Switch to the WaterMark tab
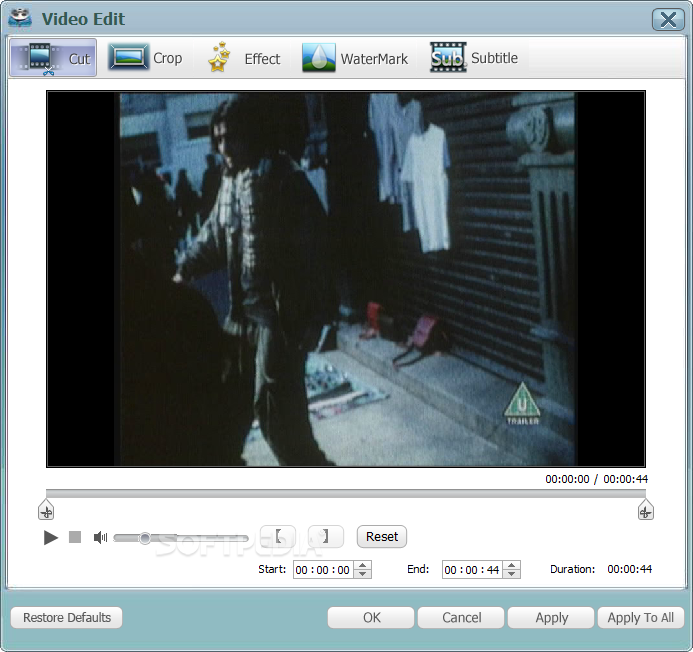The height and width of the screenshot is (652, 693). tap(355, 58)
